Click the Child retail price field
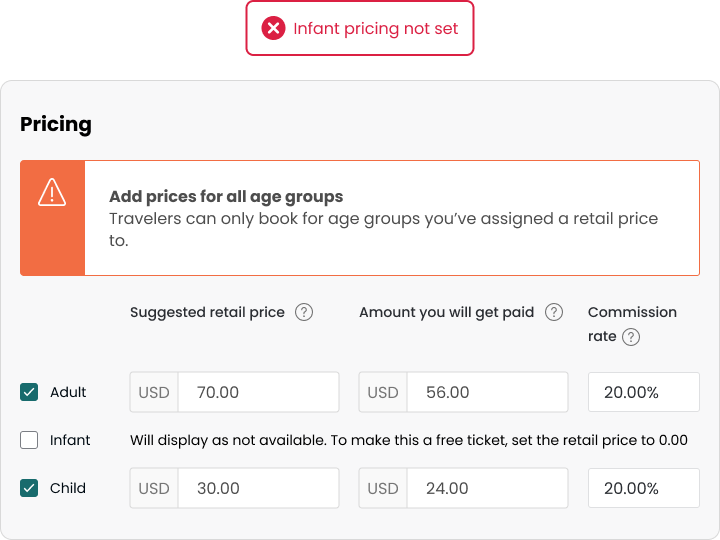Screen dimensions: 720x540 click(x=258, y=488)
